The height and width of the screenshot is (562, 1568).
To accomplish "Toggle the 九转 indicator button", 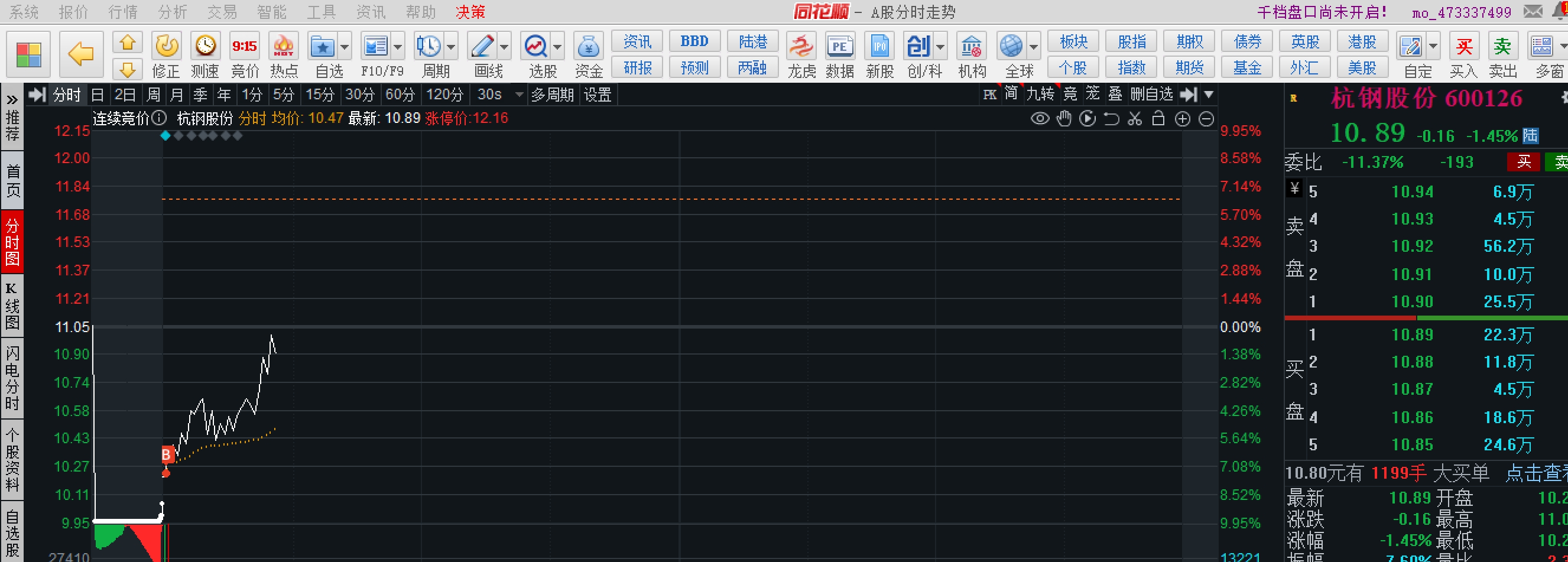I will 1040,94.
